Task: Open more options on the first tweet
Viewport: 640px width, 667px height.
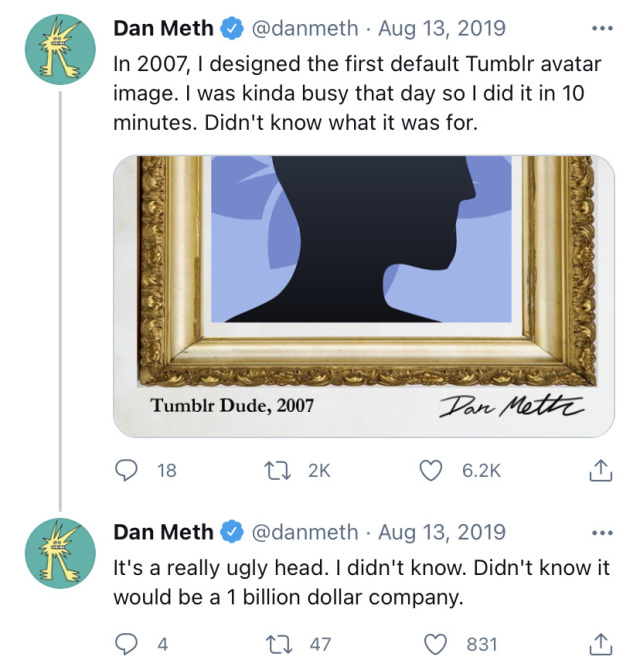Action: pyautogui.click(x=601, y=29)
